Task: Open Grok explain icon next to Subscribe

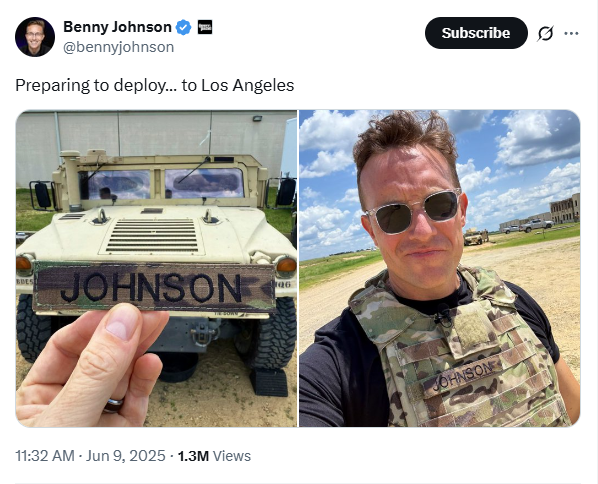Action: tap(545, 33)
